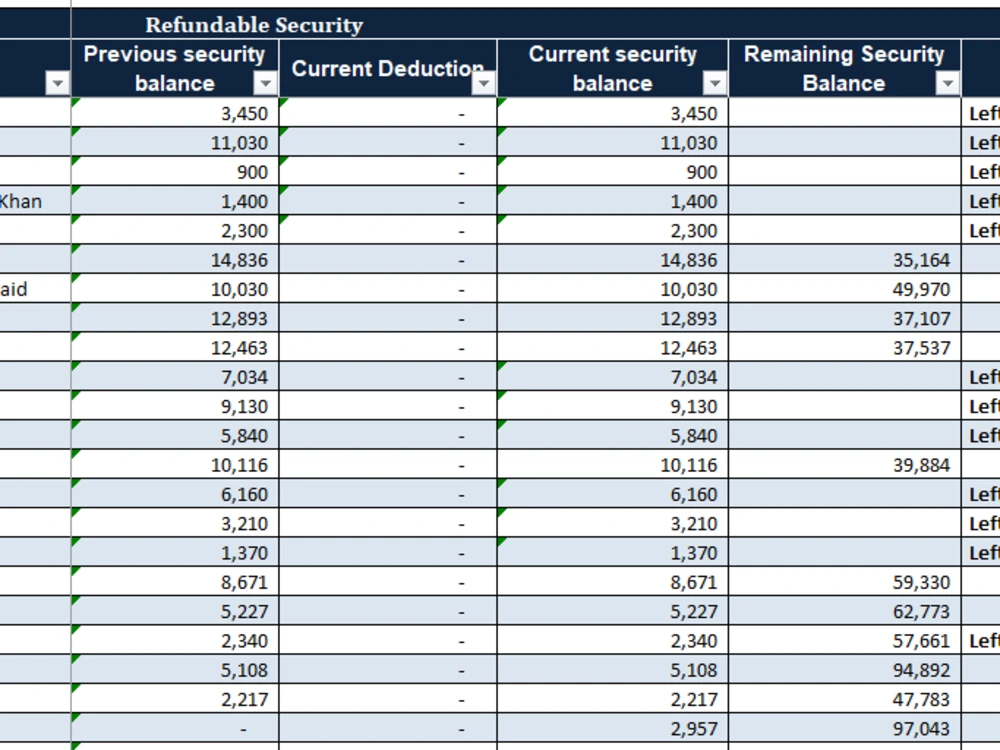Select current balance cell 3,450
This screenshot has height=750, width=1000.
(x=612, y=113)
